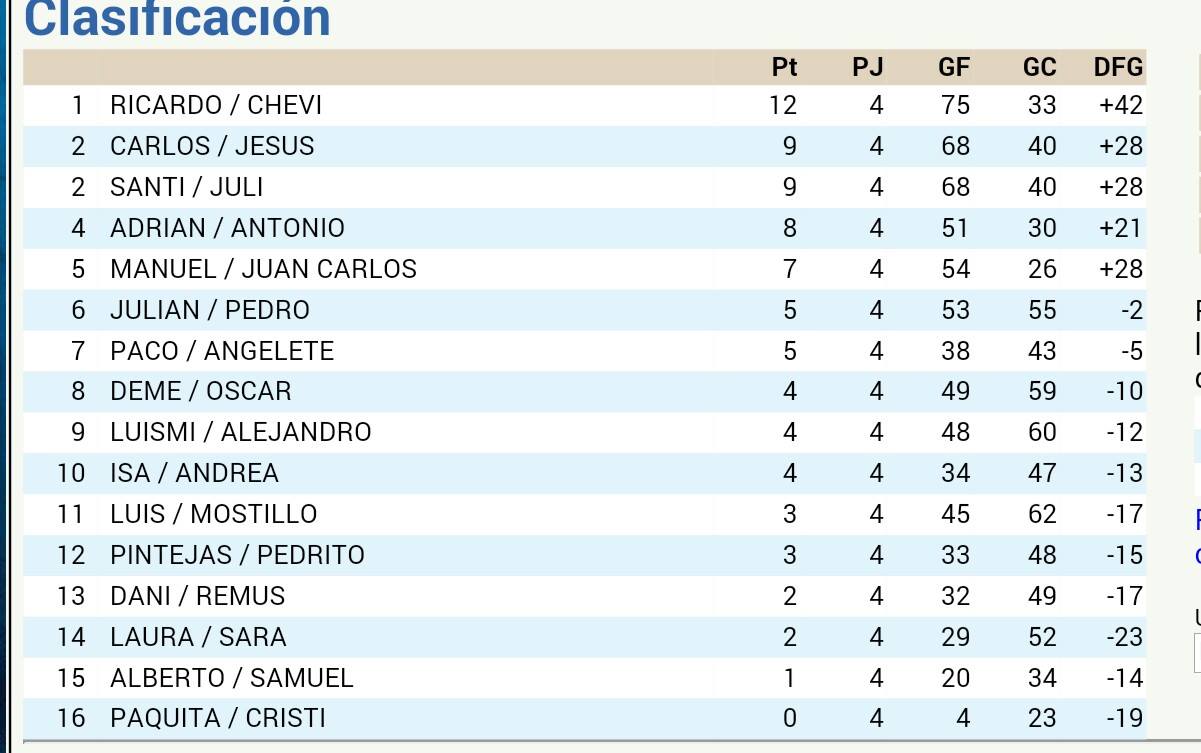Click the GF column header

(x=954, y=67)
